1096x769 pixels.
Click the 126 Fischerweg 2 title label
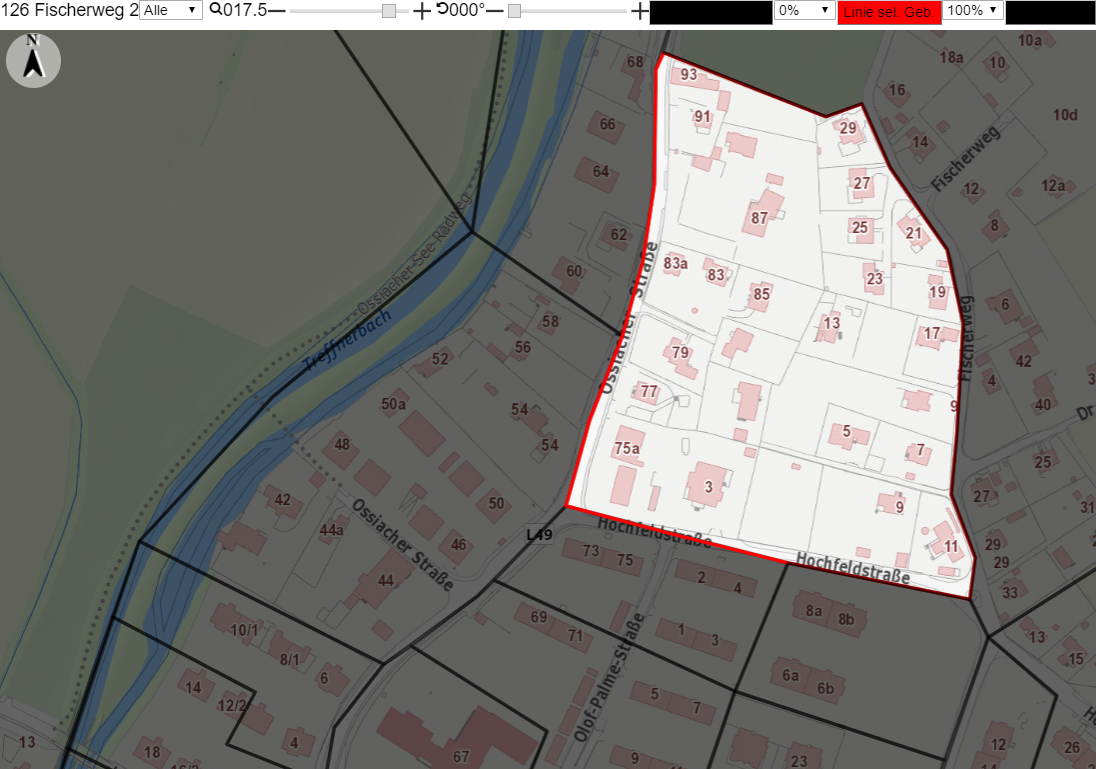[x=70, y=10]
